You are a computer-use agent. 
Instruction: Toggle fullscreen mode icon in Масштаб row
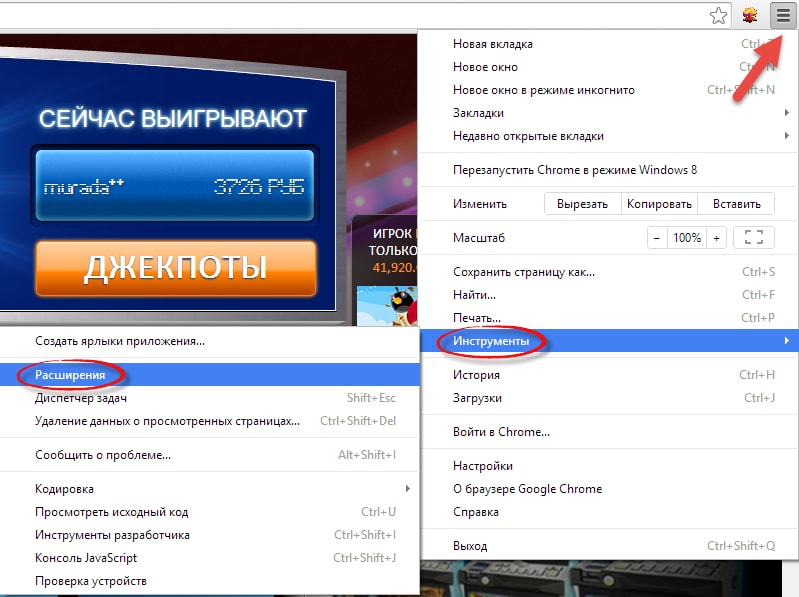pos(754,238)
